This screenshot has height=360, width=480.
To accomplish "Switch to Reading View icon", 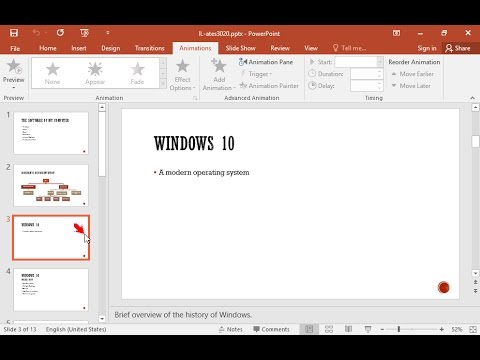I will coord(348,329).
